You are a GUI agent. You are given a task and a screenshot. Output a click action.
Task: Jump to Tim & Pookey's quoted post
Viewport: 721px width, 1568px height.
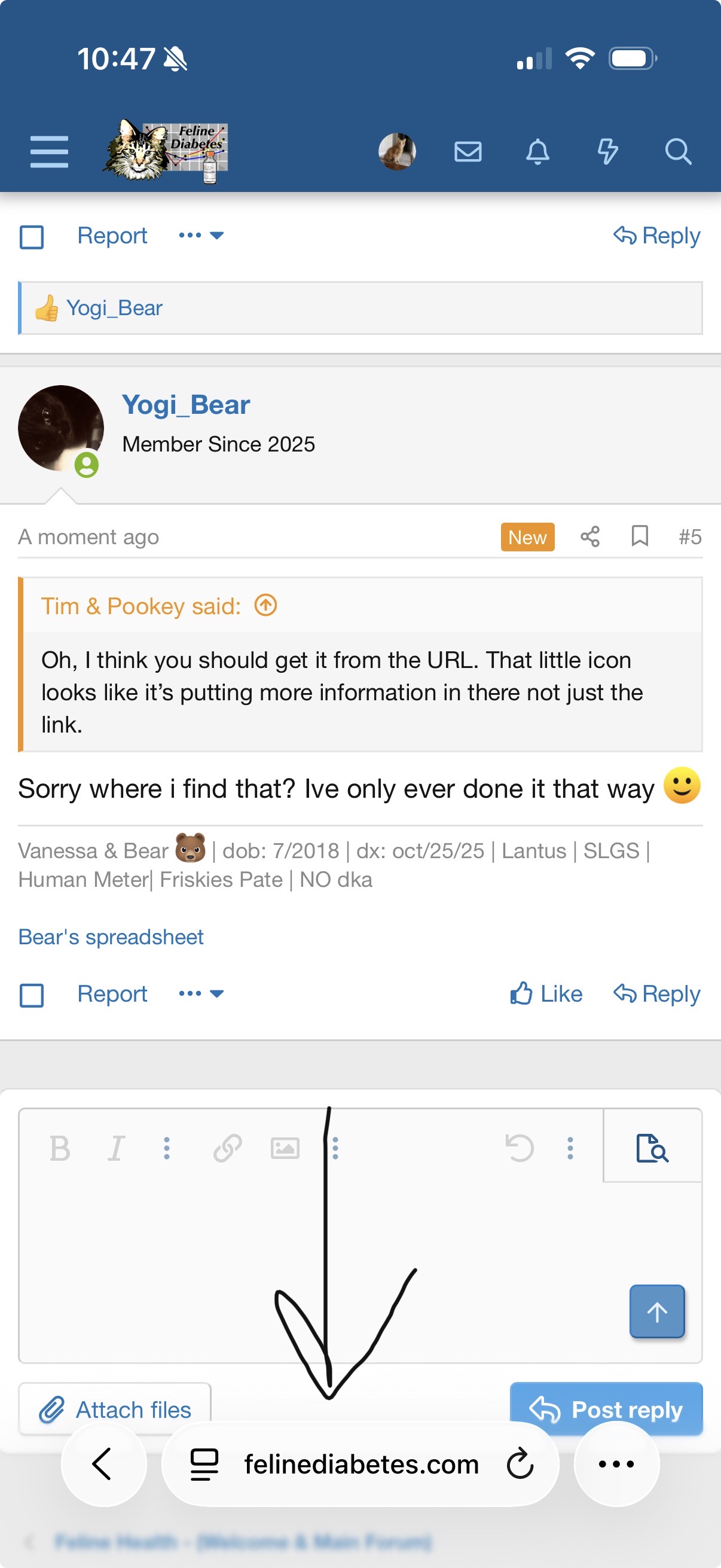coord(266,606)
